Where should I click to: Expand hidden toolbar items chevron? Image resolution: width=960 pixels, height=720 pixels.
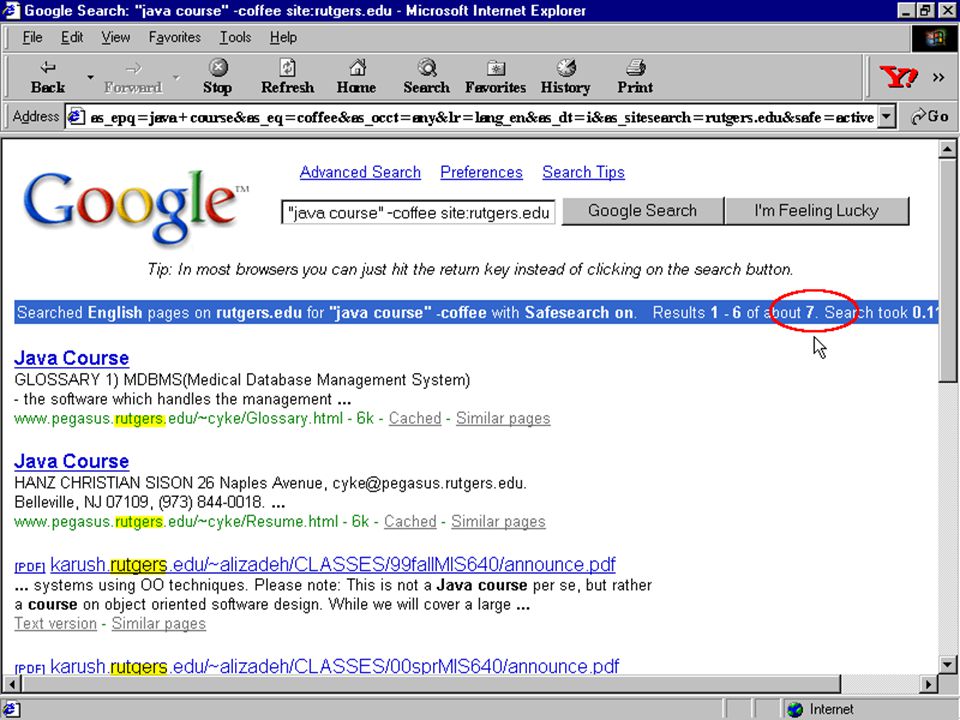click(938, 77)
